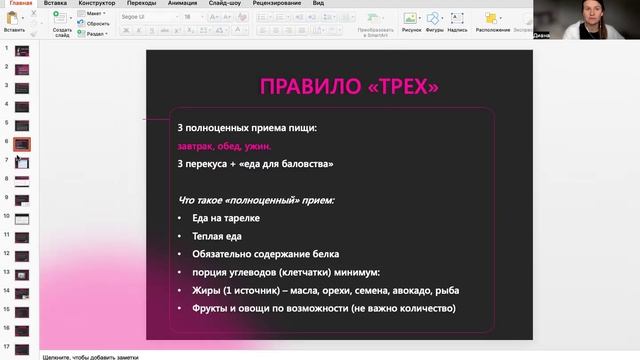Click the line 3 перекуса + «еда для баловства»
Image resolution: width=640 pixels, height=360 pixels.
point(255,164)
